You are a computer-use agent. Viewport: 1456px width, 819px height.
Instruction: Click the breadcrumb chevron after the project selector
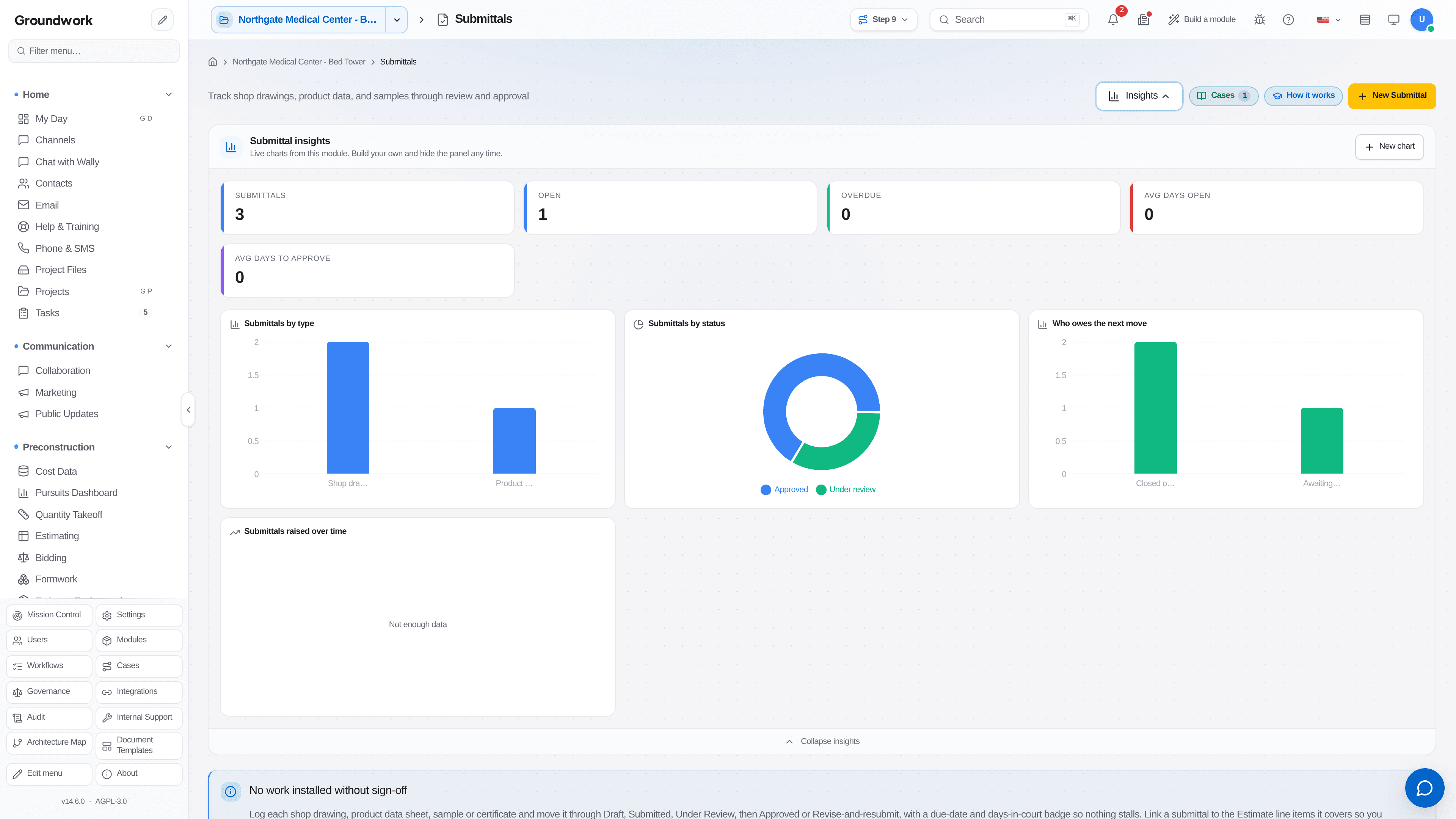[422, 20]
